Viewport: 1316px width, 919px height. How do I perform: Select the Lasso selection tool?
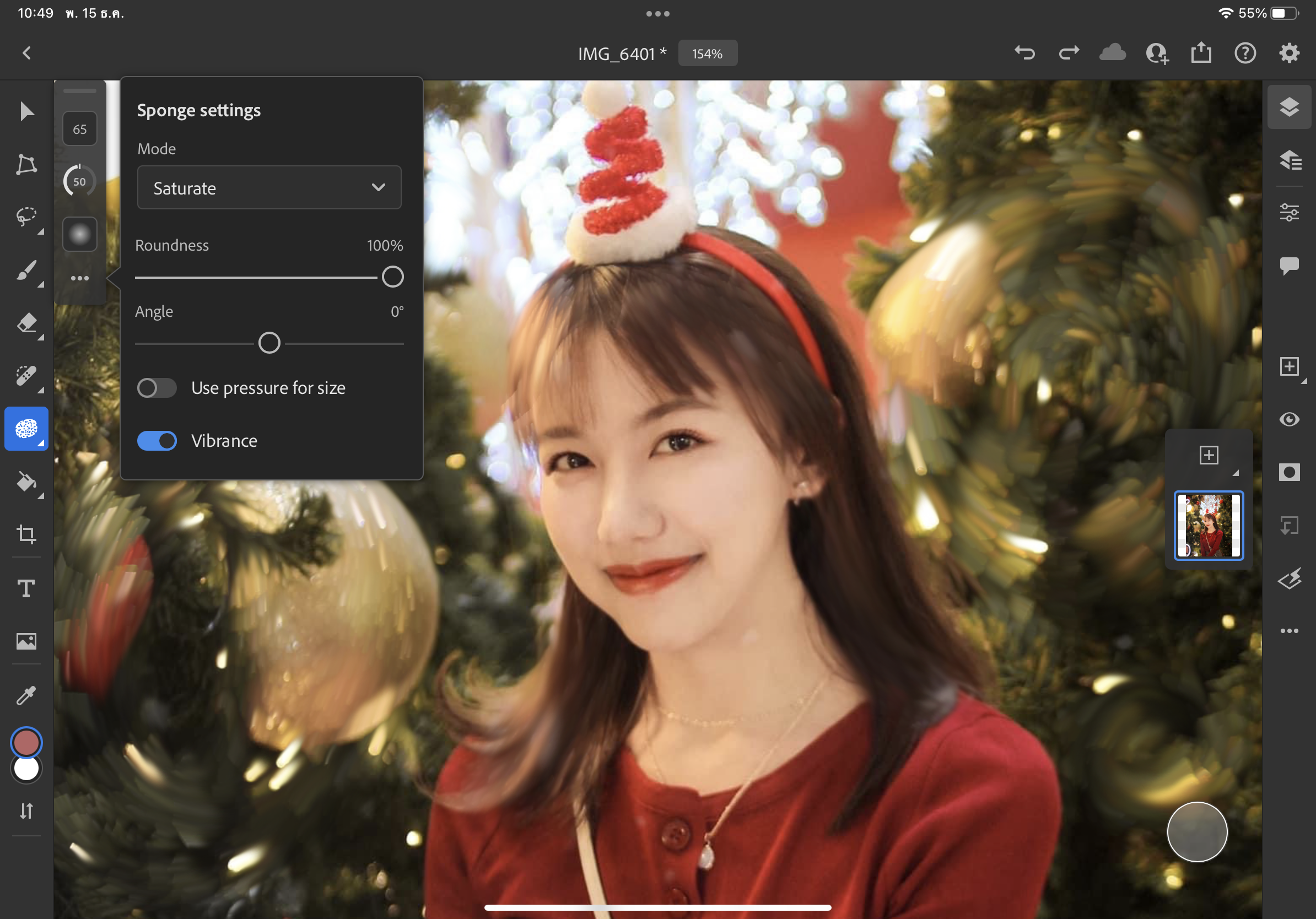point(26,217)
